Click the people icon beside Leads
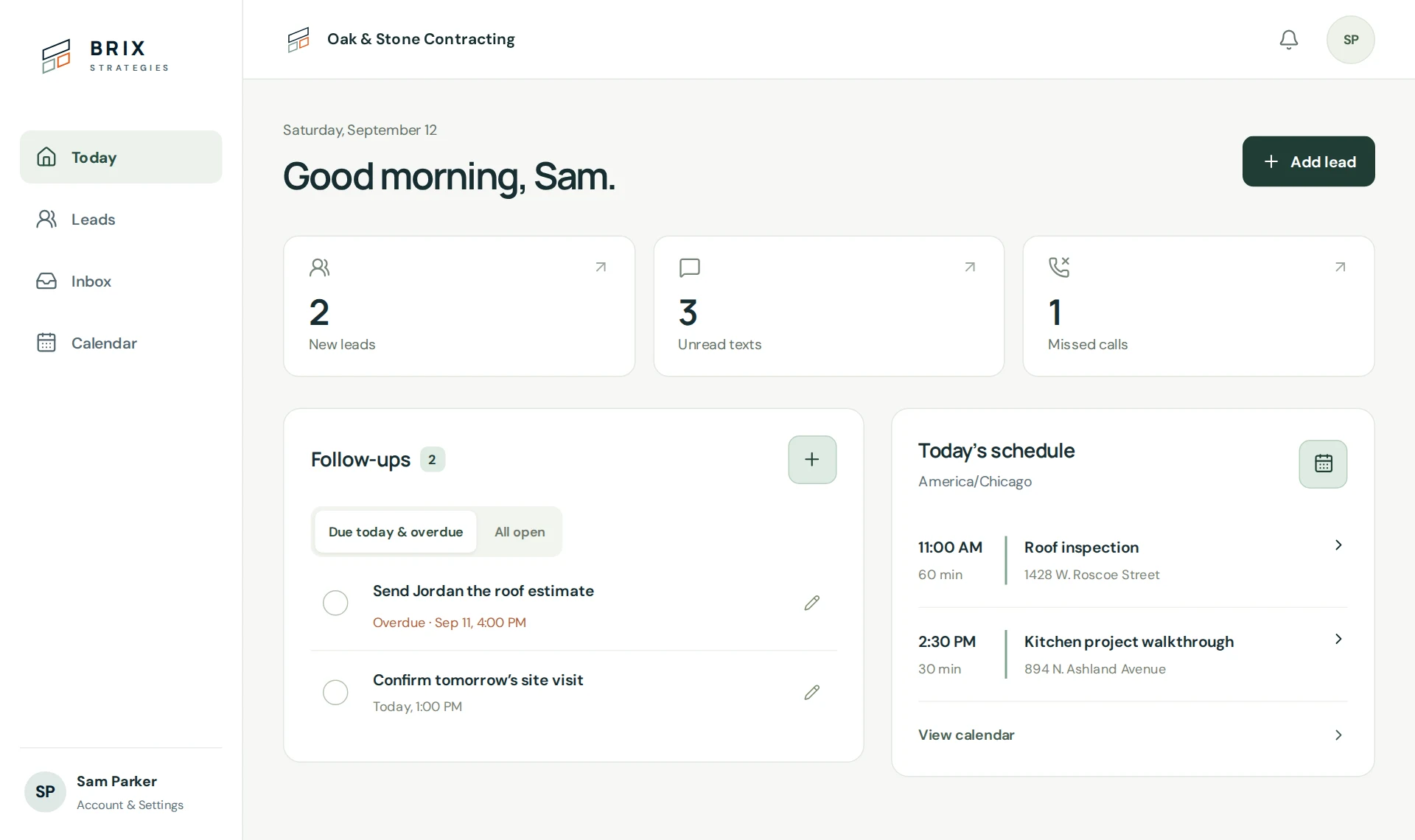 pos(46,219)
